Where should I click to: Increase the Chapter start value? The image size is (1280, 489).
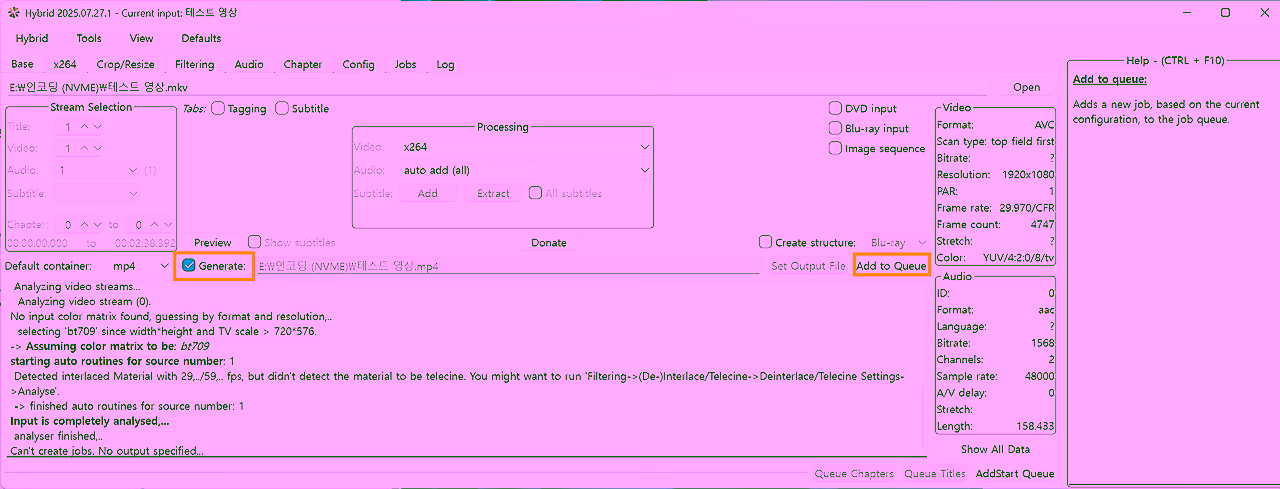click(85, 225)
